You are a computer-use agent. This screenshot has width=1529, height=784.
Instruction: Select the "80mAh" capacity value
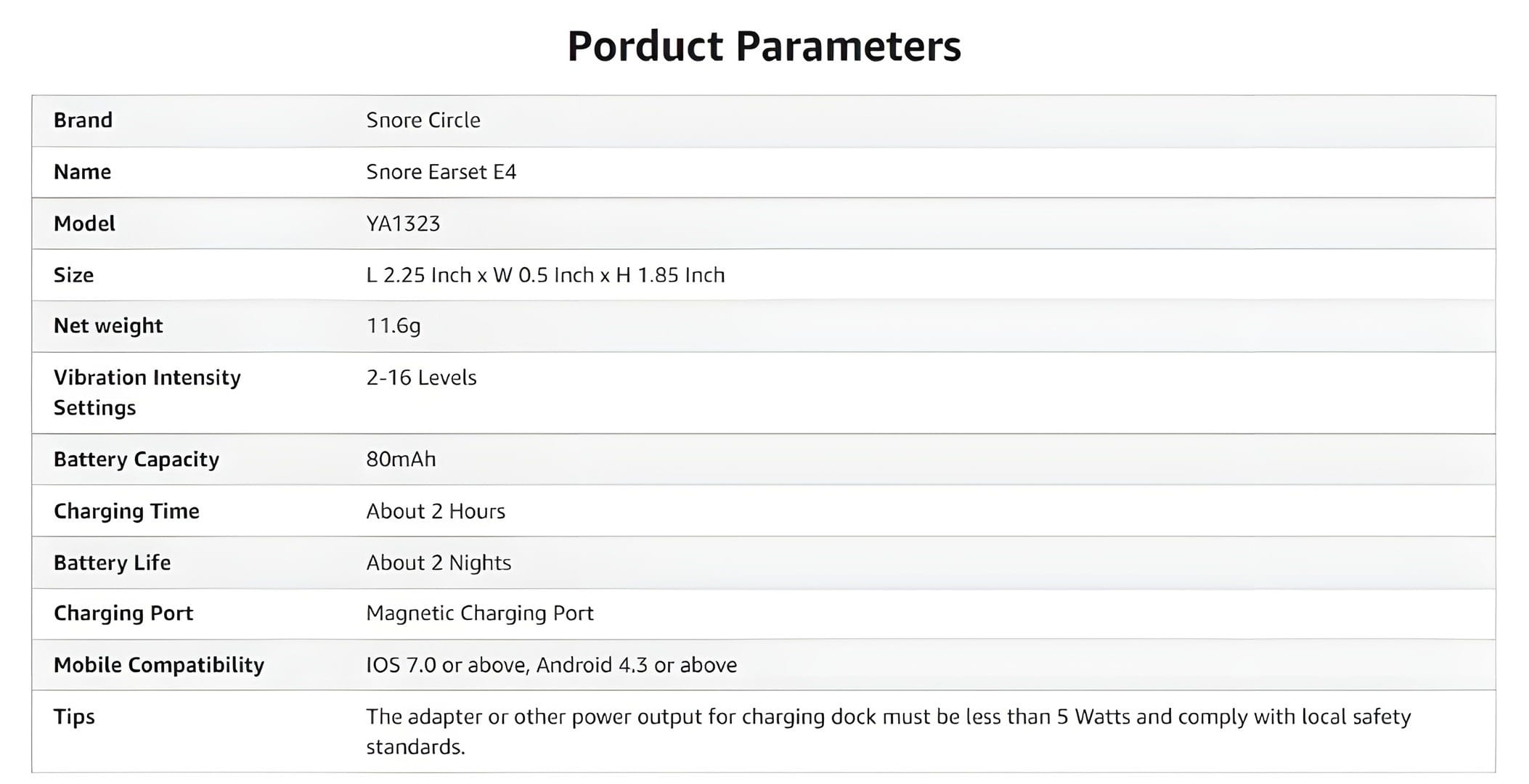coord(401,460)
